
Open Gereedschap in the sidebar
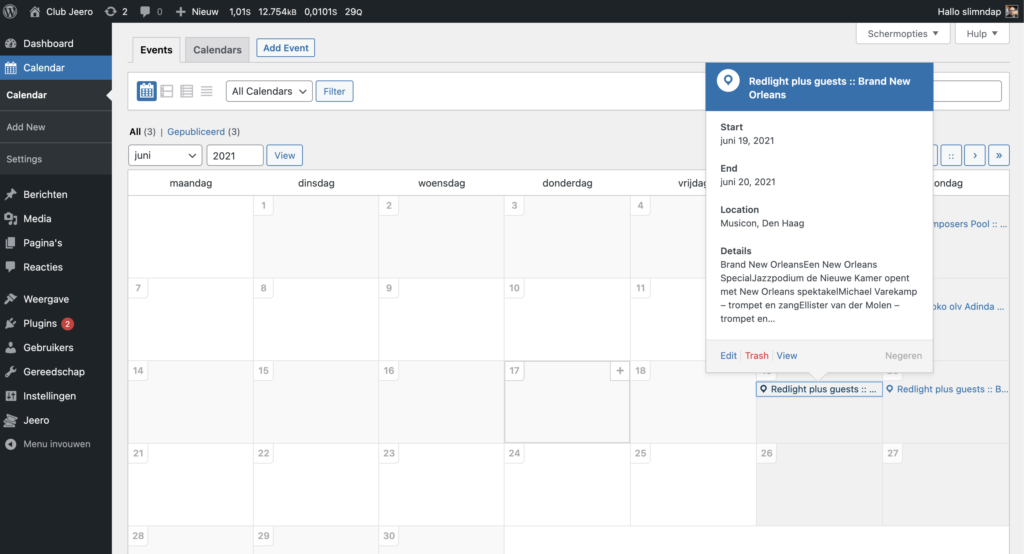54,371
